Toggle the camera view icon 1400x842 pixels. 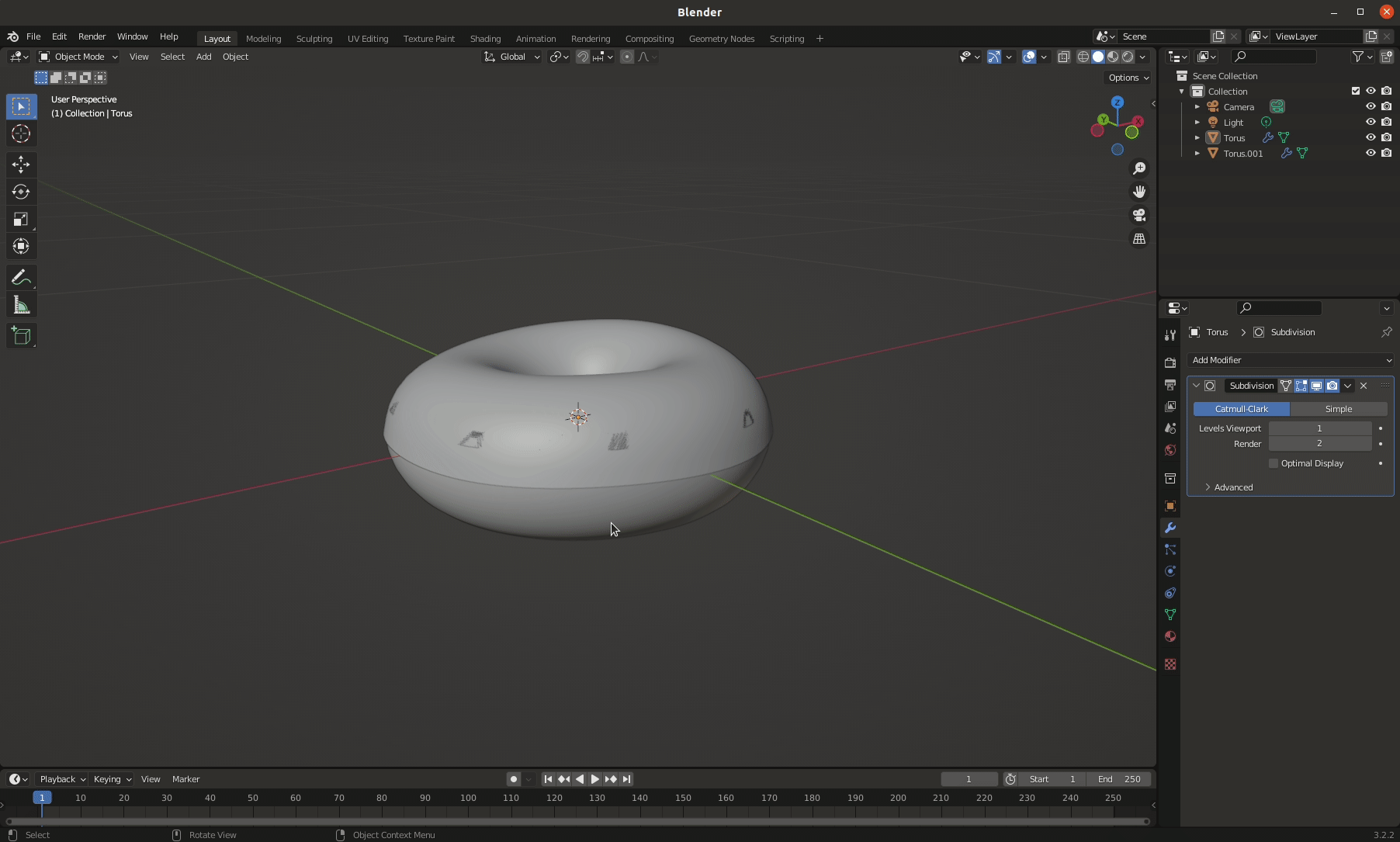coord(1139,215)
